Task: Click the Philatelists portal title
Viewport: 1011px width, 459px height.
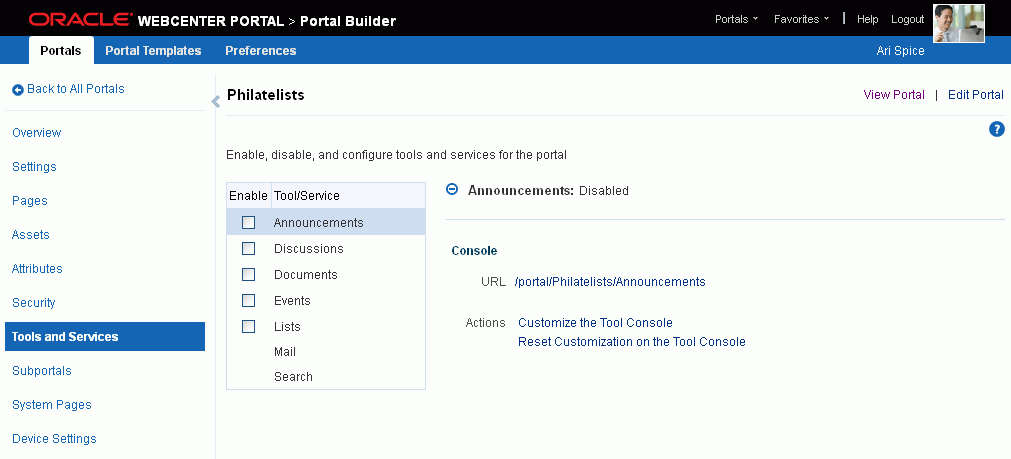Action: (266, 95)
